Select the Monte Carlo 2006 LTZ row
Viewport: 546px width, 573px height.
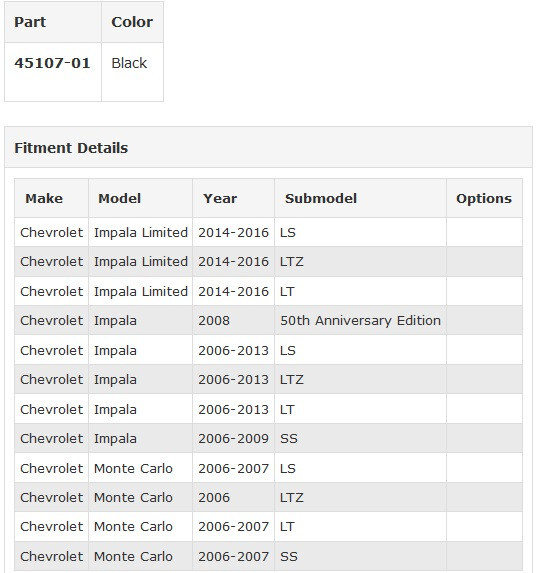(268, 497)
